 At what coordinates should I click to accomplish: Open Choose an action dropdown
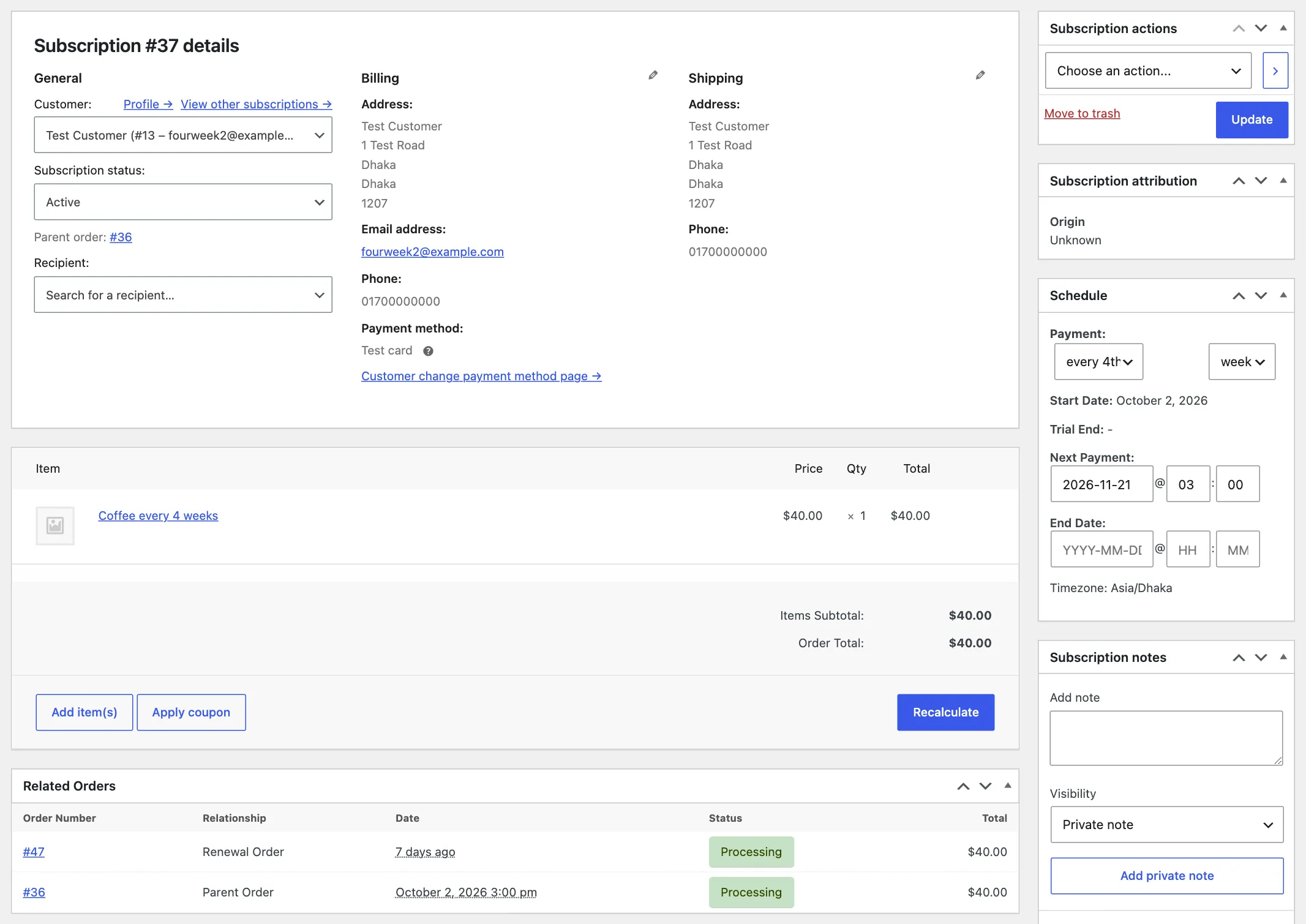1148,70
